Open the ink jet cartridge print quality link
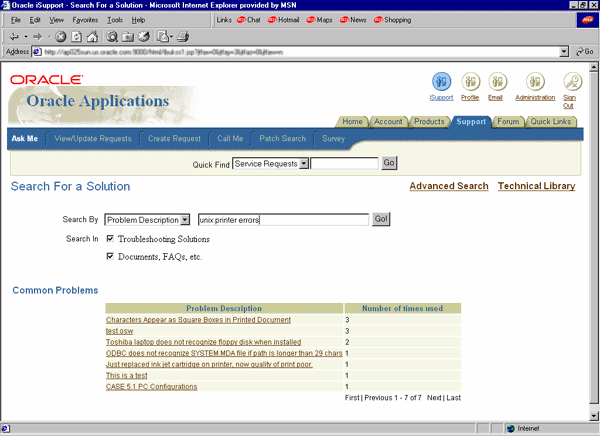 click(209, 364)
